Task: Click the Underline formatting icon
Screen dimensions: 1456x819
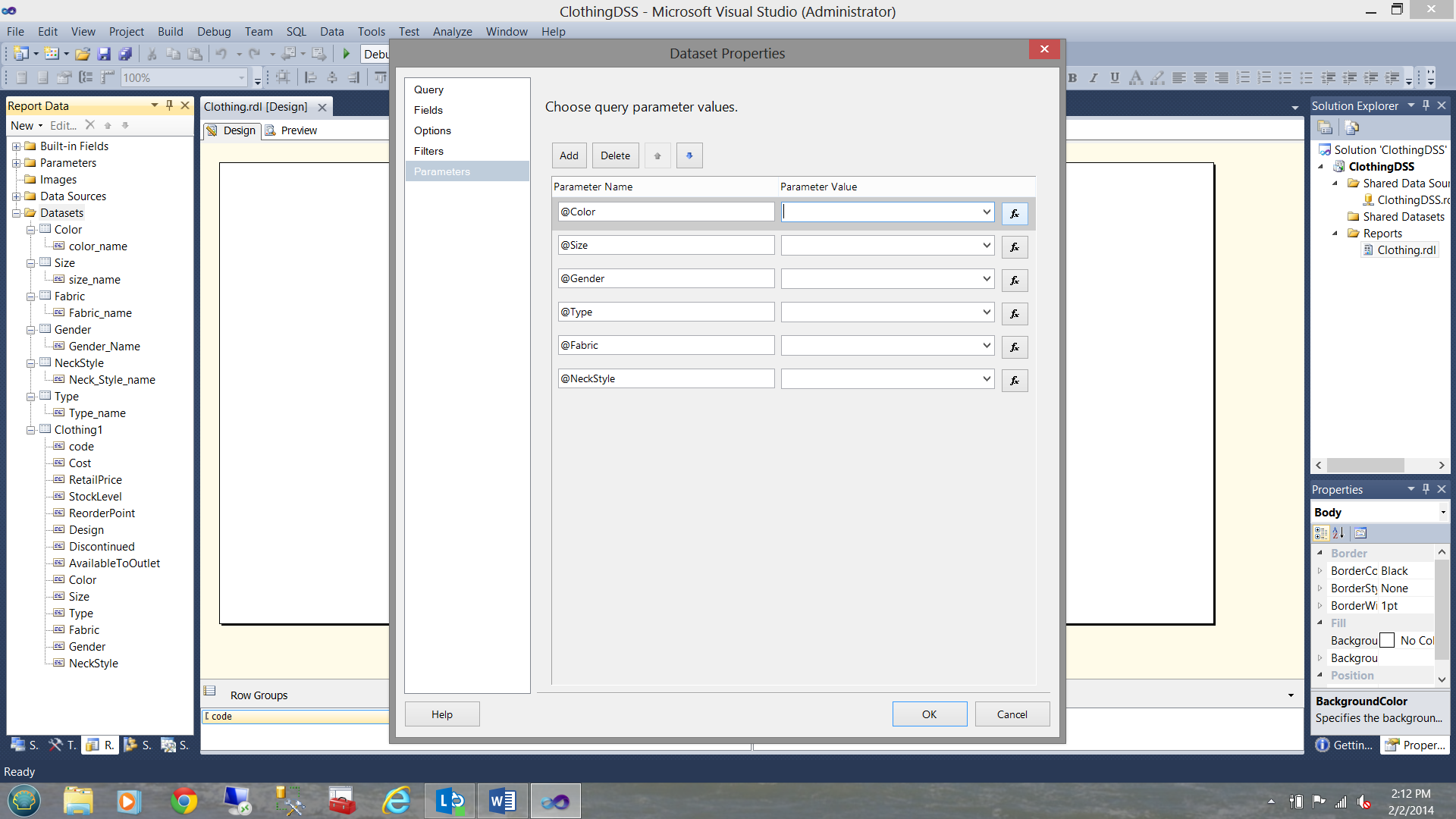Action: 1115,77
